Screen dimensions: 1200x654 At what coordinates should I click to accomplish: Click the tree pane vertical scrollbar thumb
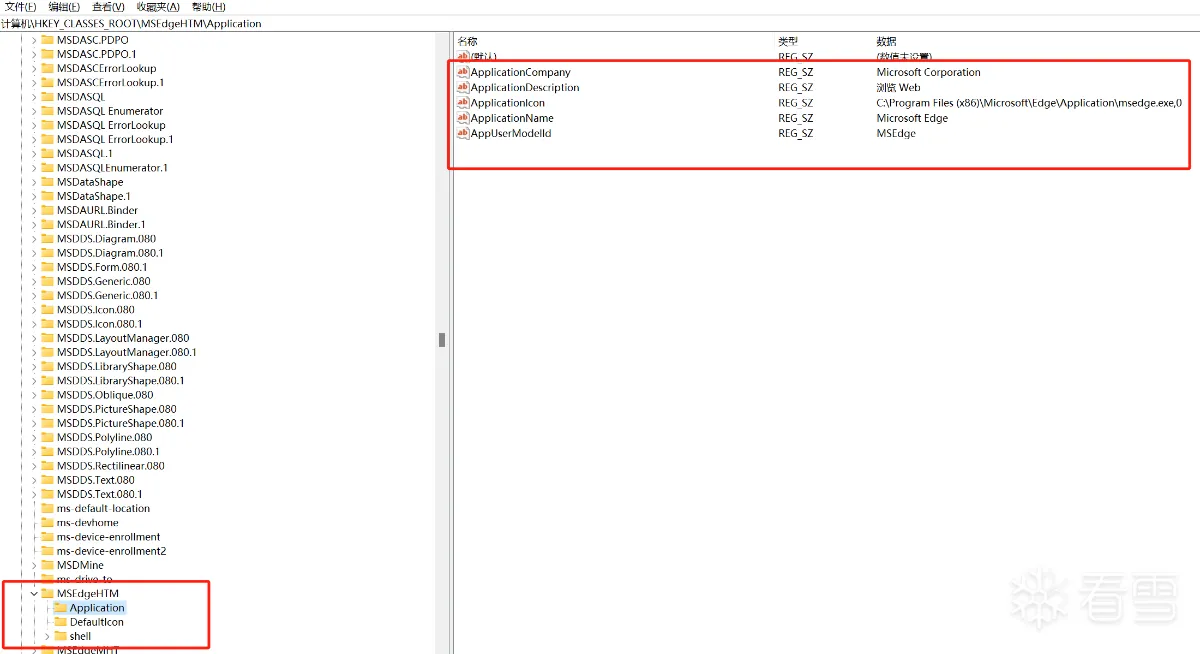tap(441, 340)
